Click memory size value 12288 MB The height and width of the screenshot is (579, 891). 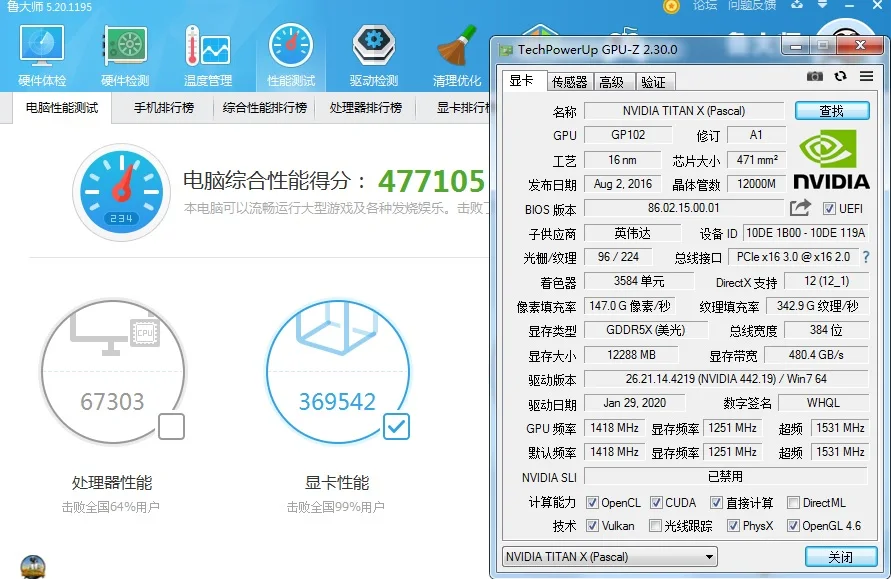pos(631,355)
